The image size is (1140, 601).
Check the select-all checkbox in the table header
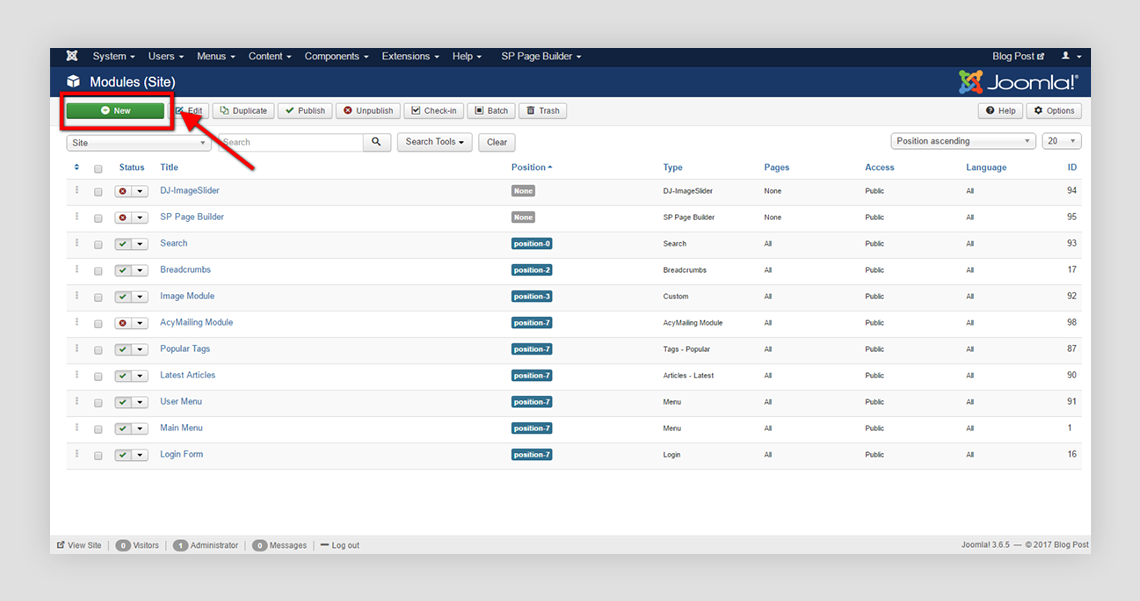(x=98, y=168)
